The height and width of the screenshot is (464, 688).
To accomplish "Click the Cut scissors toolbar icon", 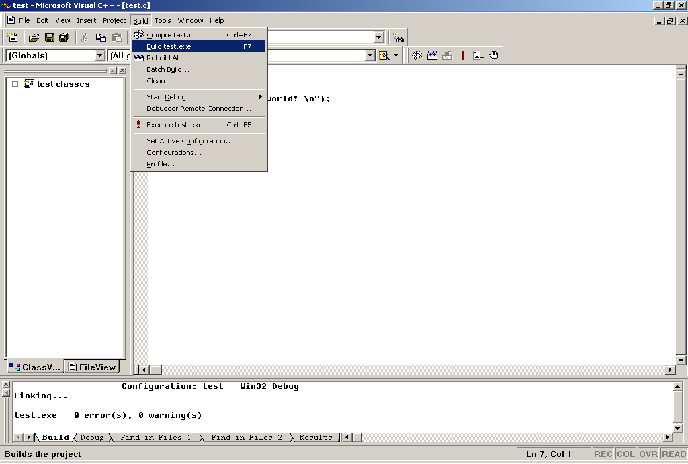I will tap(85, 38).
